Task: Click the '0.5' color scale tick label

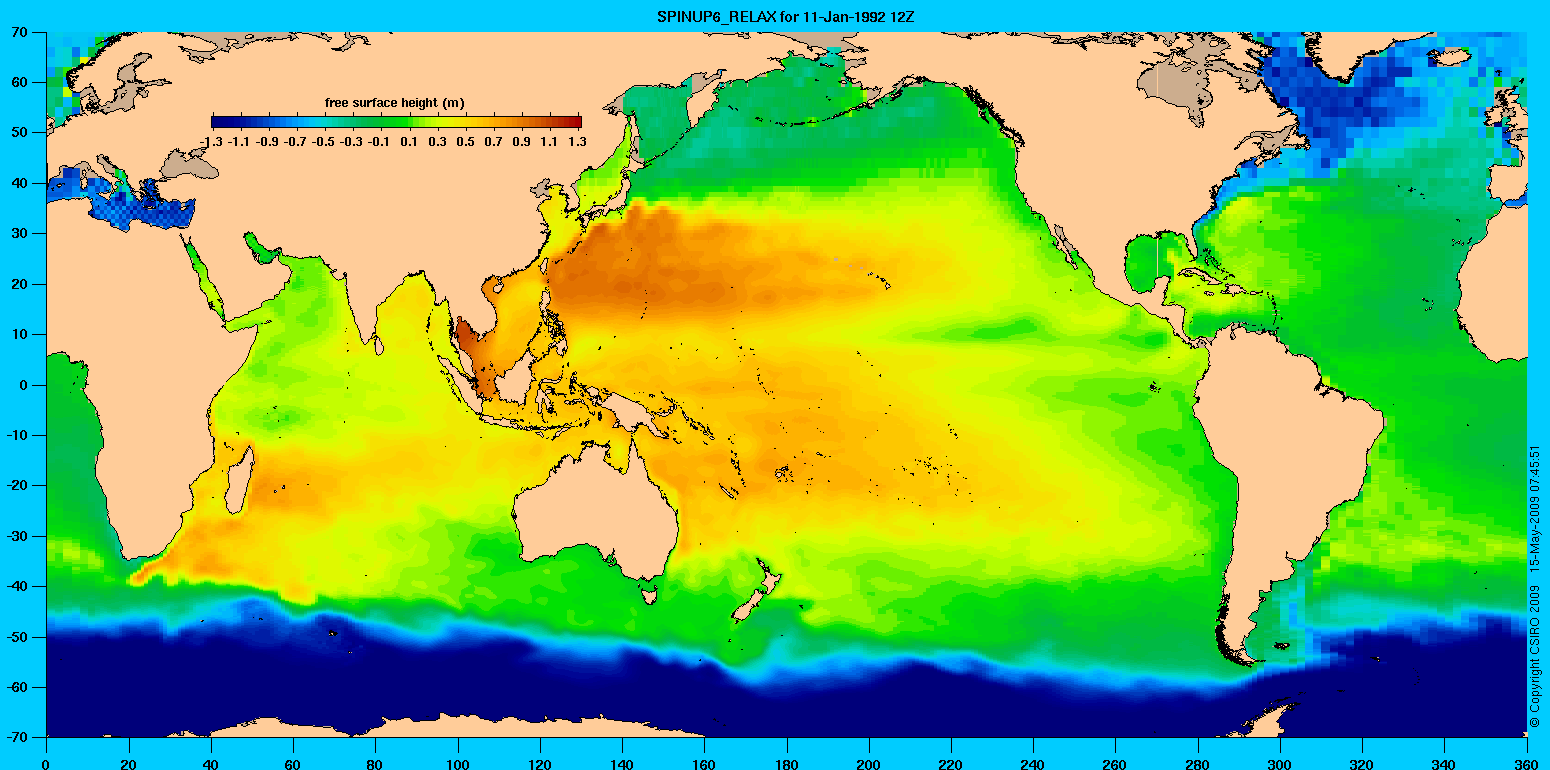Action: 467,142
